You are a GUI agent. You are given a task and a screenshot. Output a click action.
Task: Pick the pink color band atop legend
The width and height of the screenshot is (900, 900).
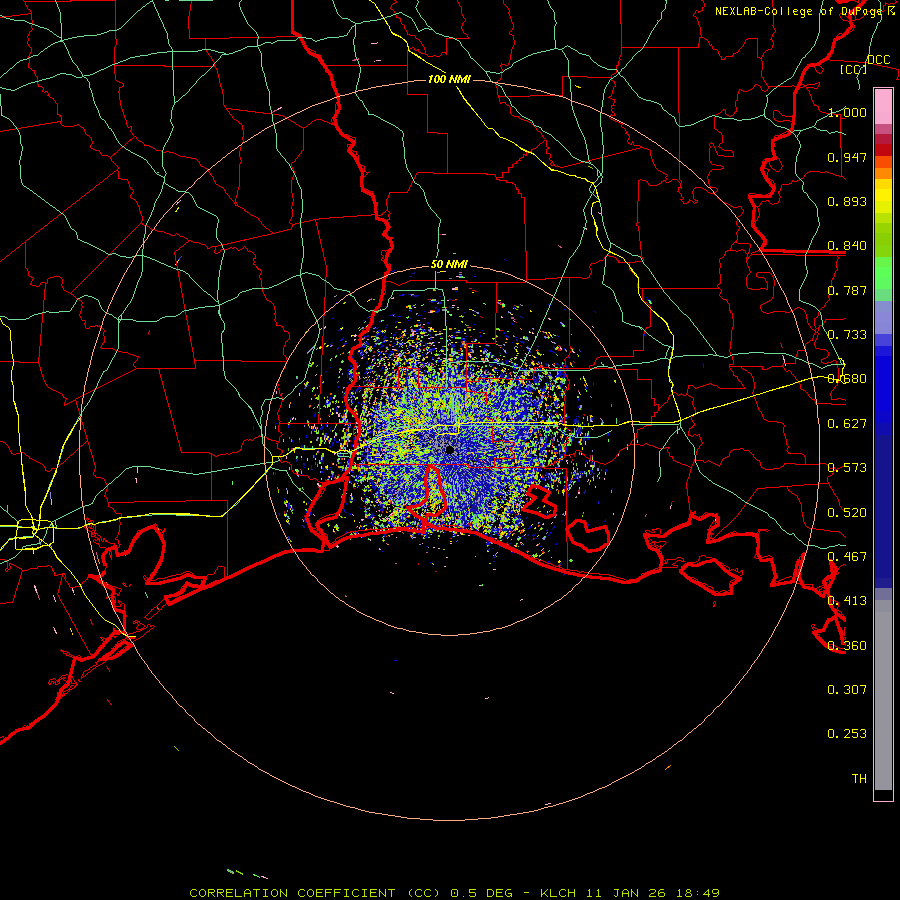pos(883,106)
